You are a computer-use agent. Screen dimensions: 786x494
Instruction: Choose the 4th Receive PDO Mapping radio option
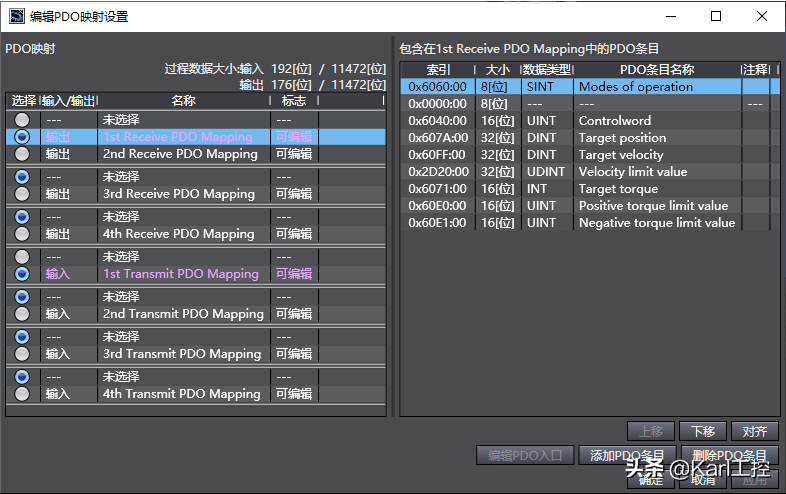coord(22,234)
